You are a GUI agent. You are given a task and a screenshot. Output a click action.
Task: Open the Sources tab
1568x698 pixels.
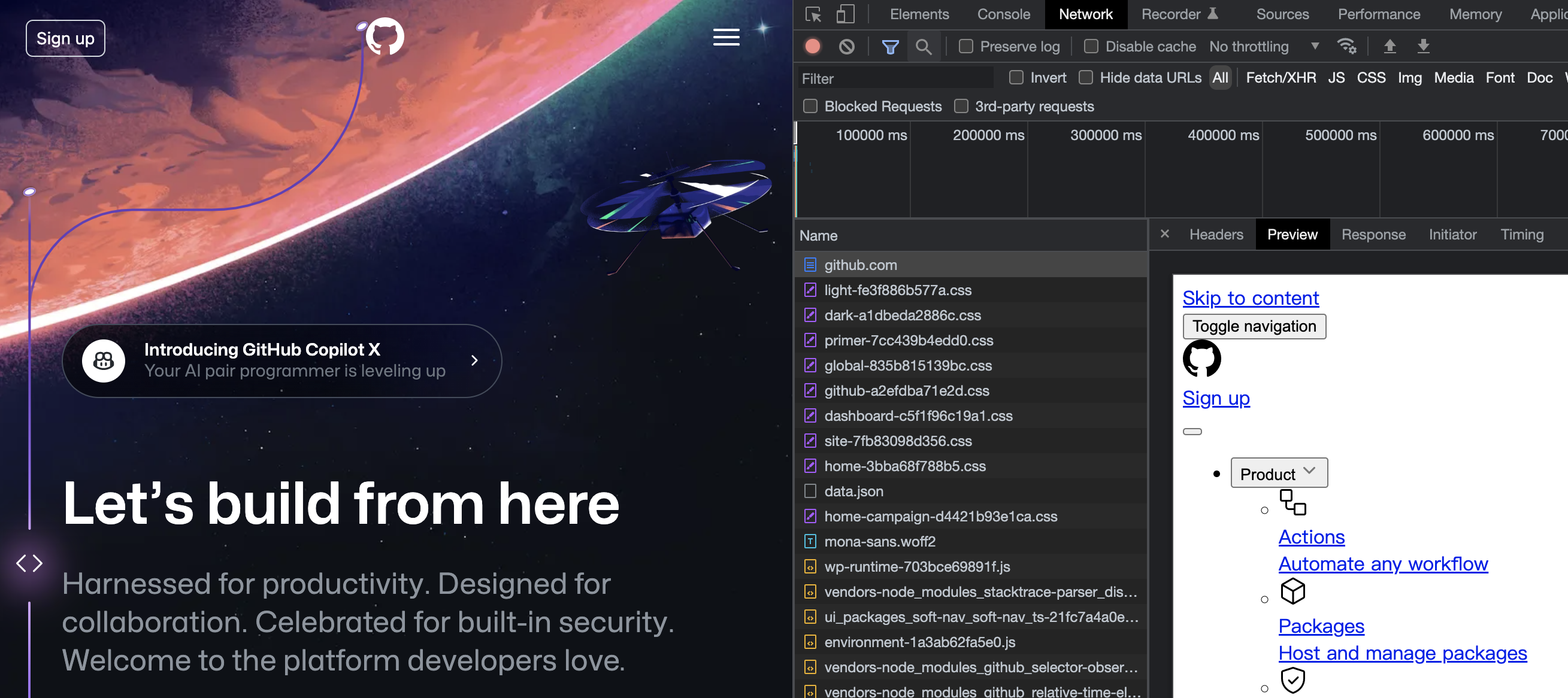click(1282, 14)
